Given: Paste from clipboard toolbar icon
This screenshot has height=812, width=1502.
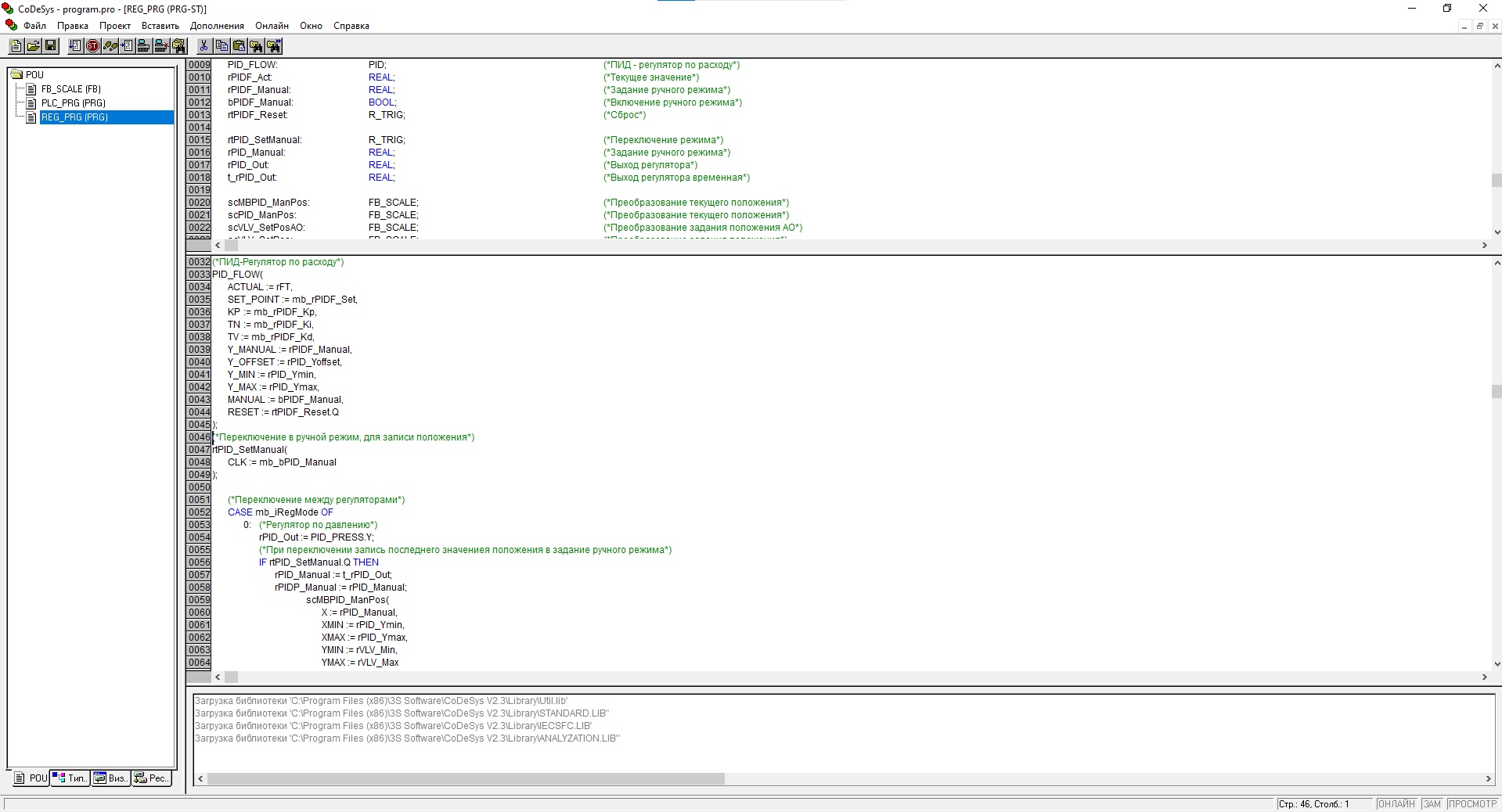Looking at the screenshot, I should coord(239,45).
